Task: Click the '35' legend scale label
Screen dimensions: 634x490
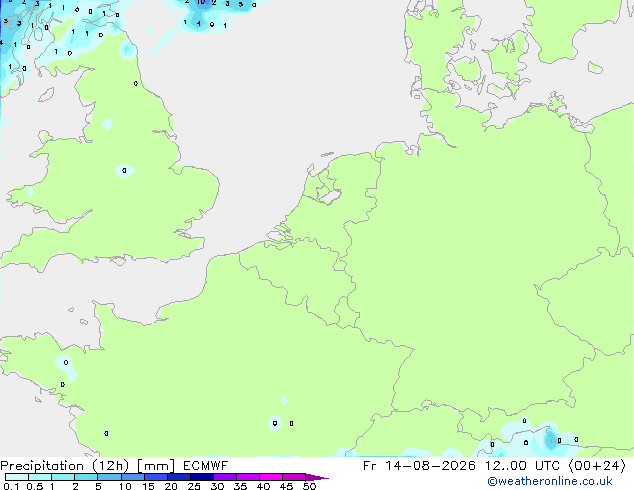Action: (x=241, y=486)
